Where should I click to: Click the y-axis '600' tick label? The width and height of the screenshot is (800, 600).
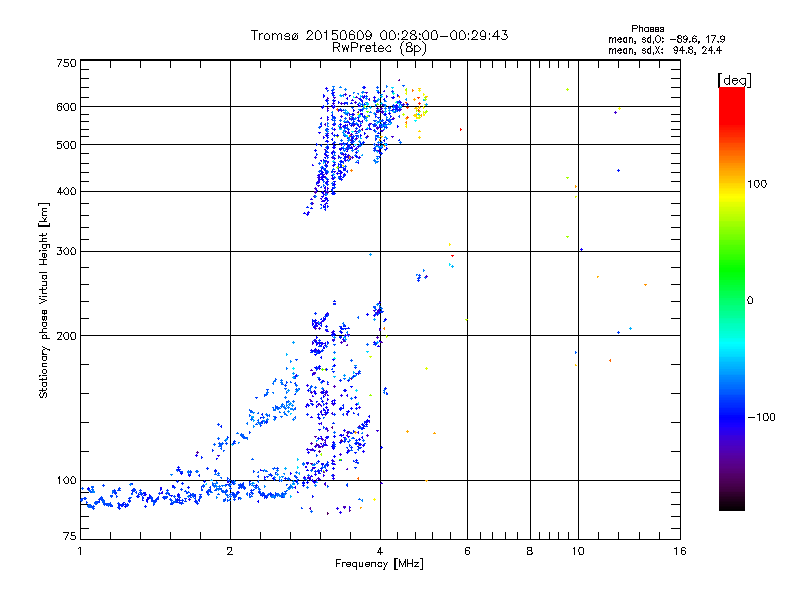66,107
